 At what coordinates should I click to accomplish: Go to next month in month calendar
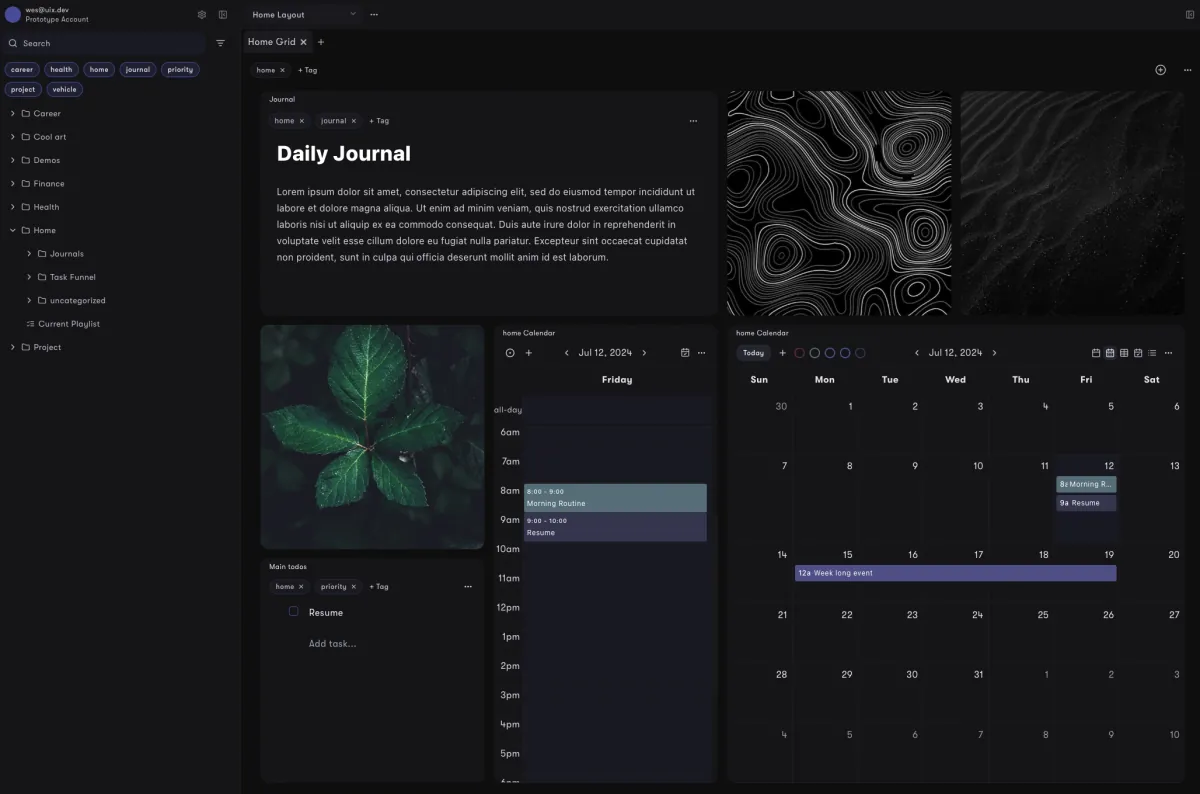click(x=994, y=353)
